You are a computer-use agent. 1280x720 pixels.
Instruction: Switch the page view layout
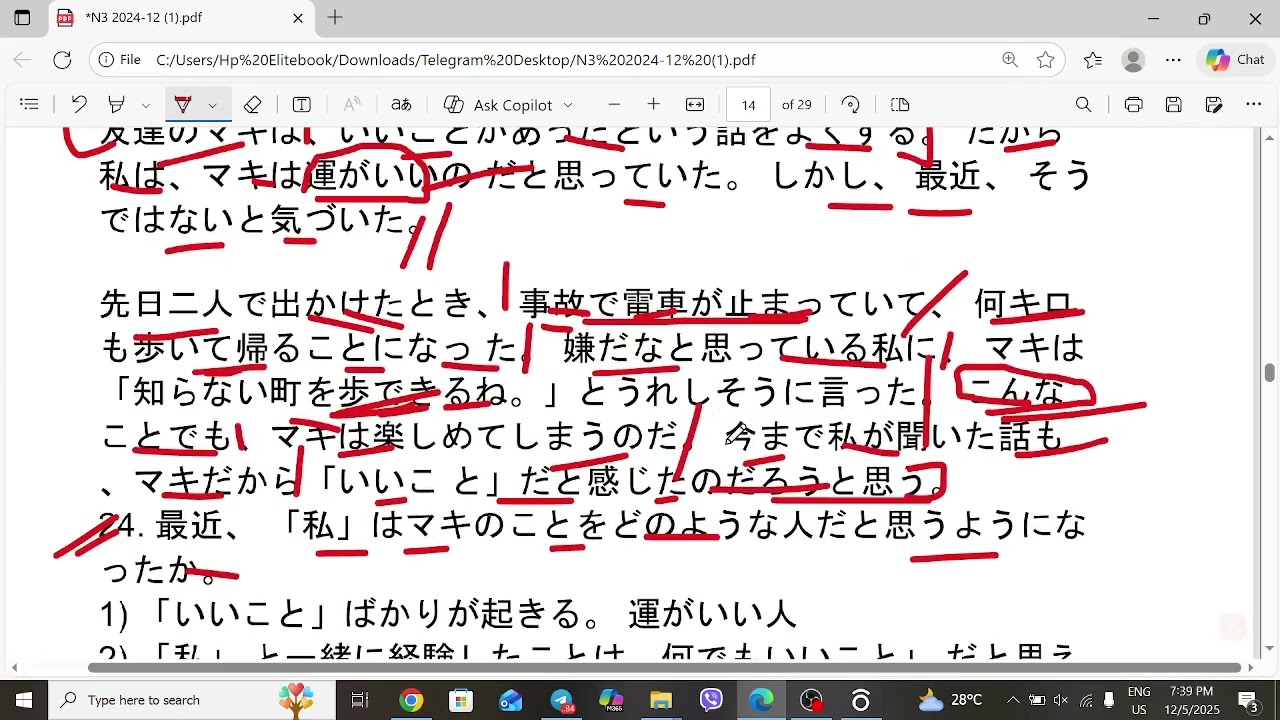coord(900,105)
